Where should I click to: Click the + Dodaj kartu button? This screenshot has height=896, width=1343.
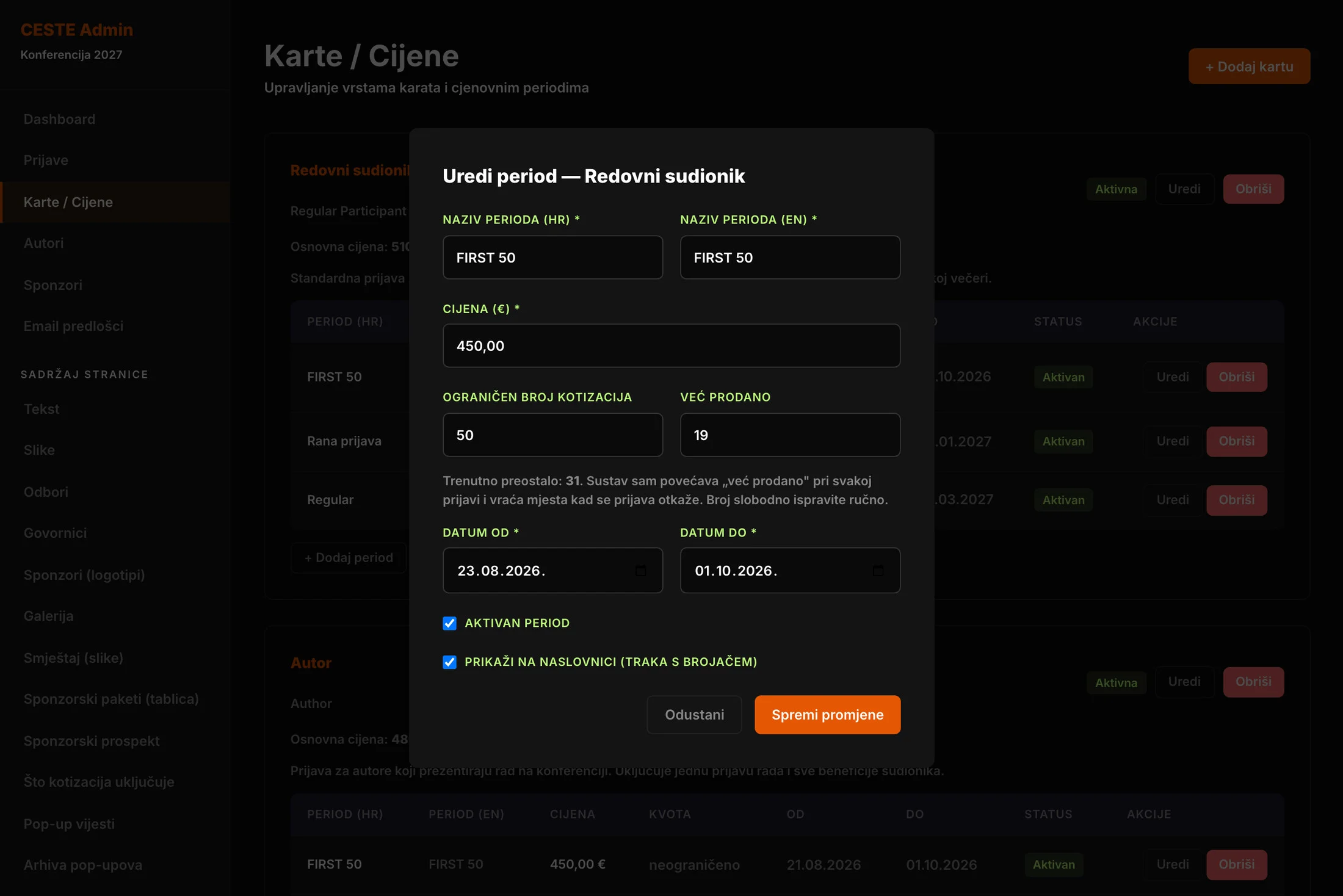tap(1249, 67)
